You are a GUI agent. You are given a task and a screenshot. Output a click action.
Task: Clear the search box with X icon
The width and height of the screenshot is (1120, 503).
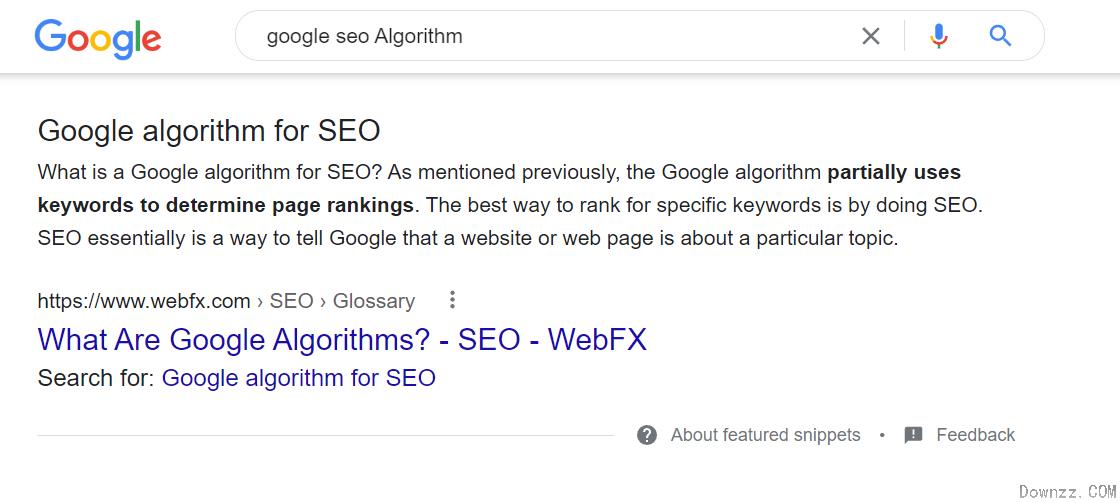pos(871,36)
